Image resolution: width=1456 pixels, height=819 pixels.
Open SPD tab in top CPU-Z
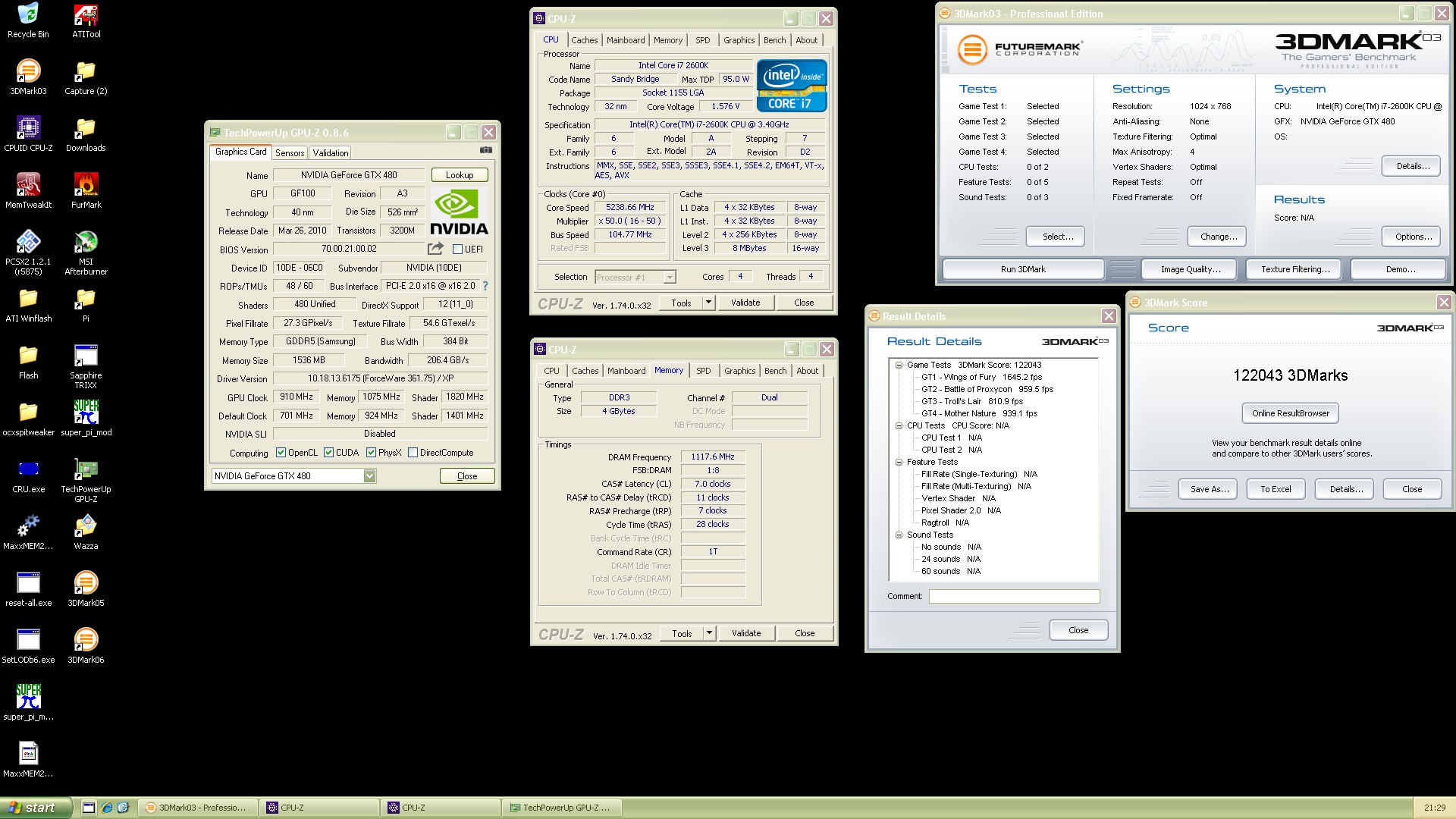(x=703, y=40)
